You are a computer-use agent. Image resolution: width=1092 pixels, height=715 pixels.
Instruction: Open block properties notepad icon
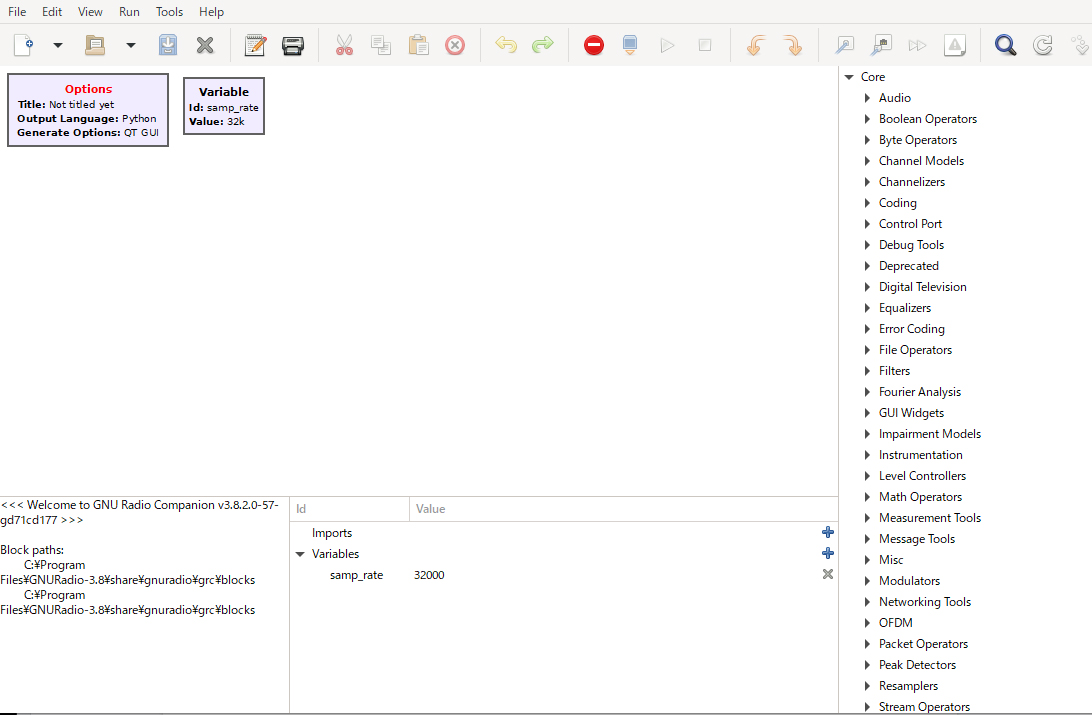click(x=256, y=45)
